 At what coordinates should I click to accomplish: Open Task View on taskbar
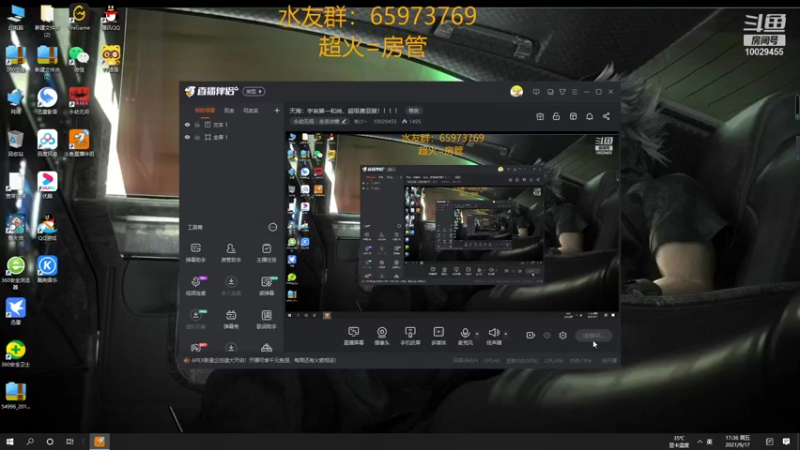coord(69,441)
